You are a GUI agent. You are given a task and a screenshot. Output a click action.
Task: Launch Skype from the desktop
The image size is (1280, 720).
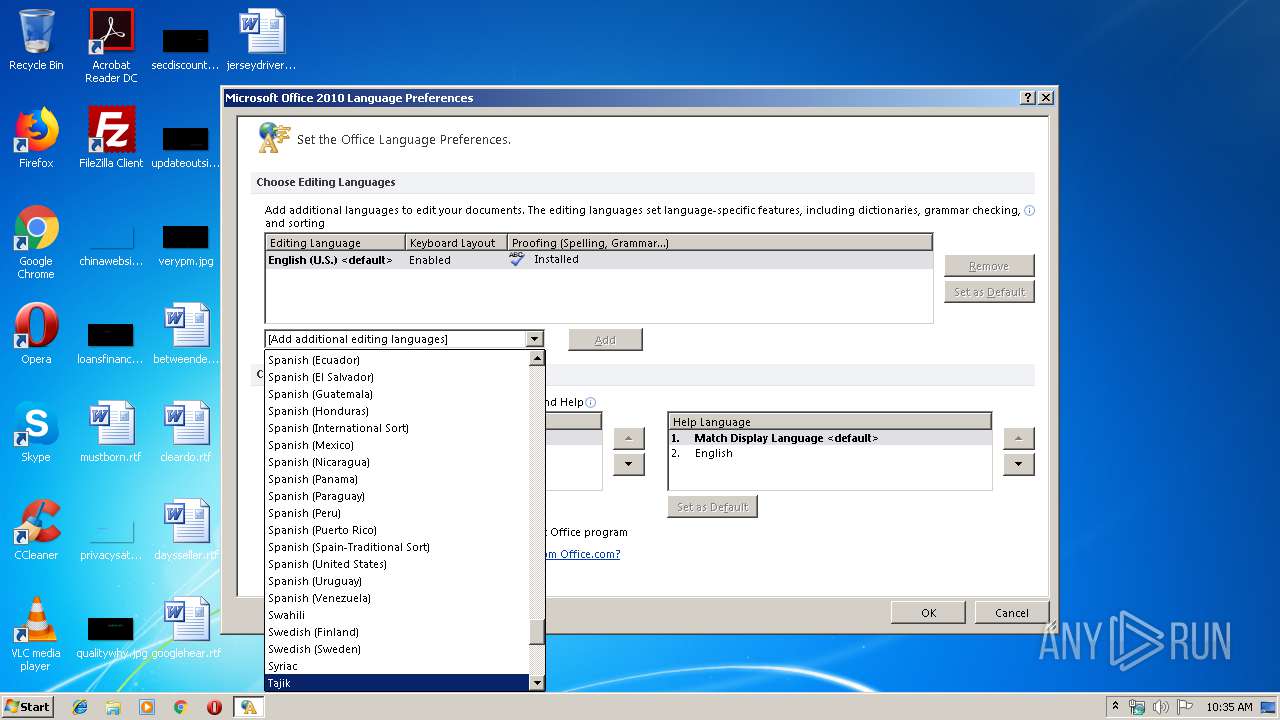click(36, 432)
